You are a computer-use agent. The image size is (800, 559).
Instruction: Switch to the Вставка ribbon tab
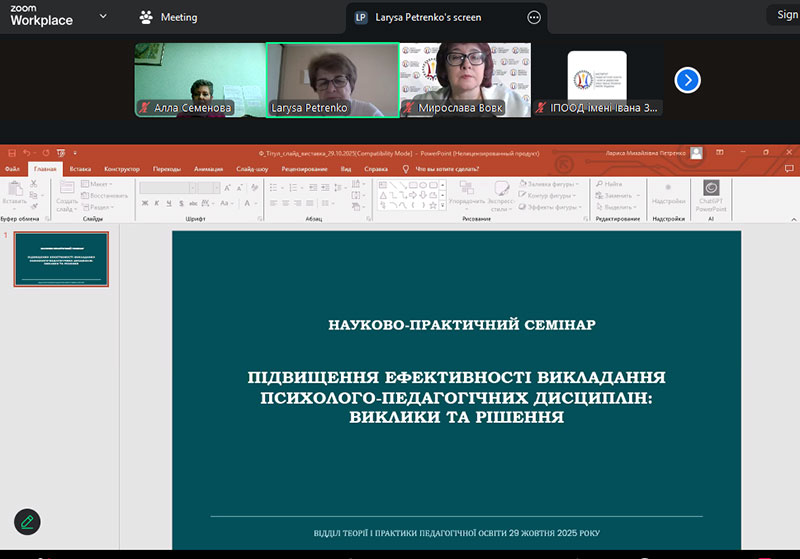click(x=80, y=169)
